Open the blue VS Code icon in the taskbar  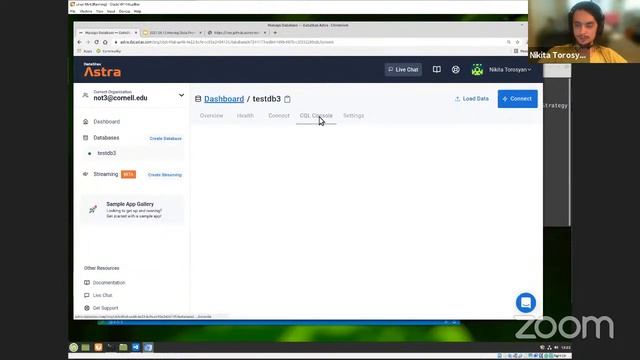[136, 347]
